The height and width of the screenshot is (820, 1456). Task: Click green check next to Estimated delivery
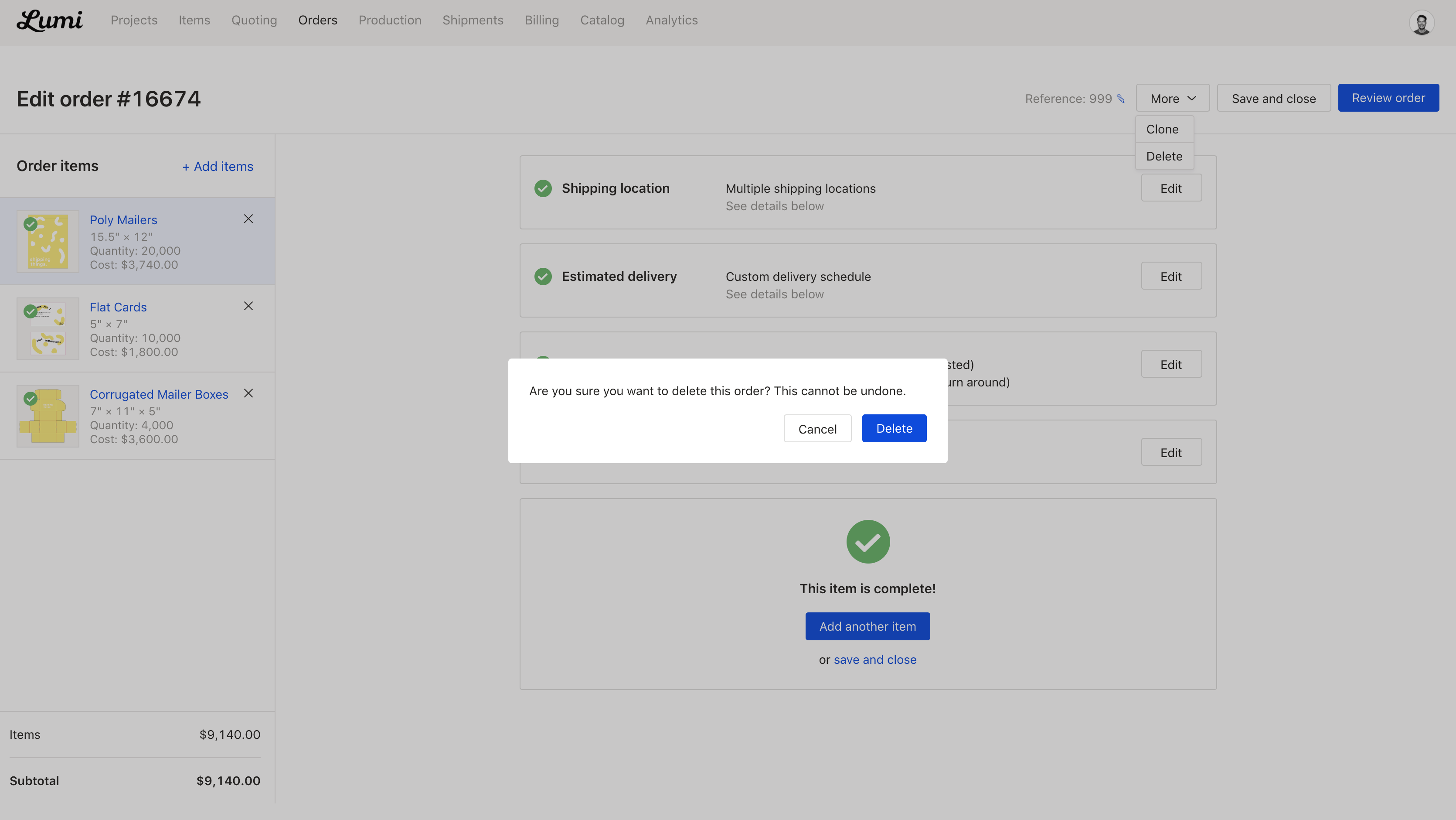tap(543, 277)
